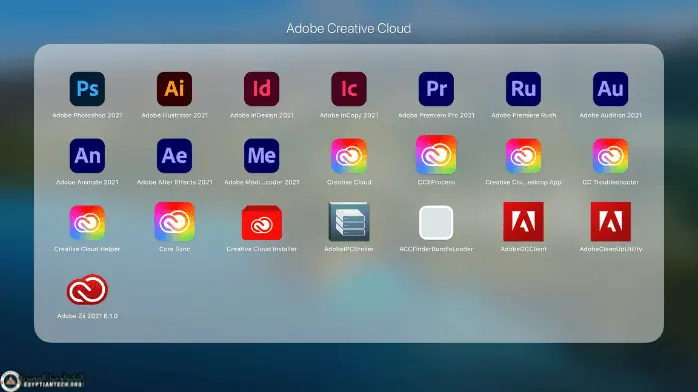
Task: Launch Adobe Premiere Rush icon
Action: 524,89
